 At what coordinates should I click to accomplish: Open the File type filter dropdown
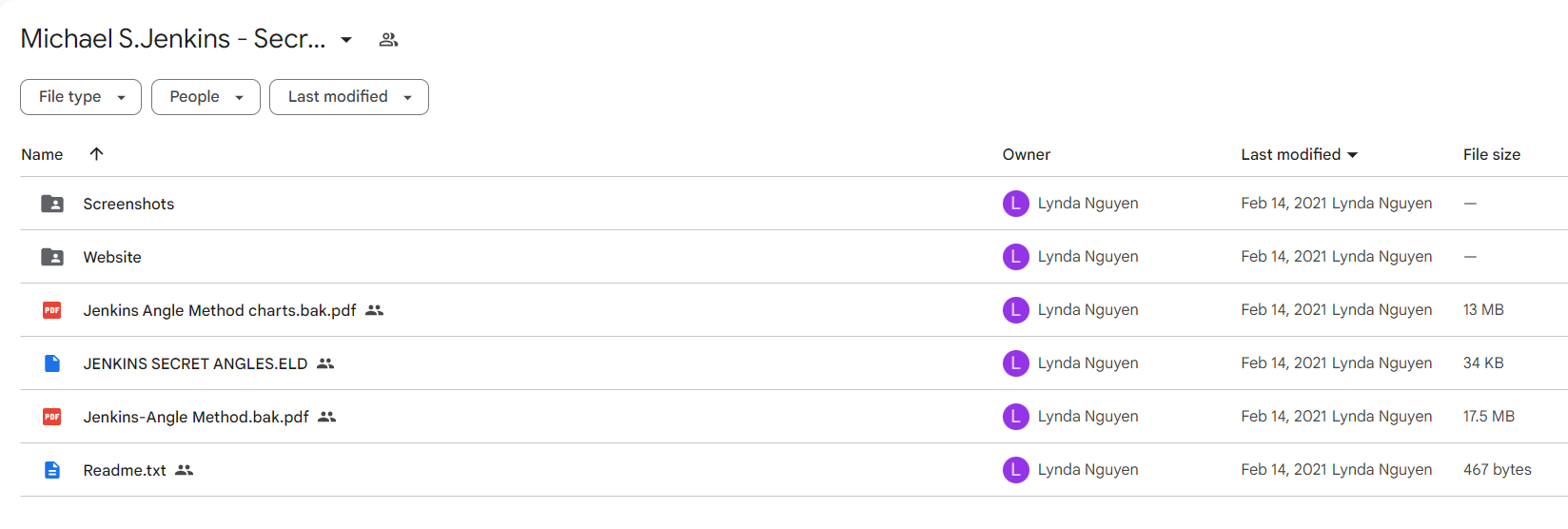81,97
